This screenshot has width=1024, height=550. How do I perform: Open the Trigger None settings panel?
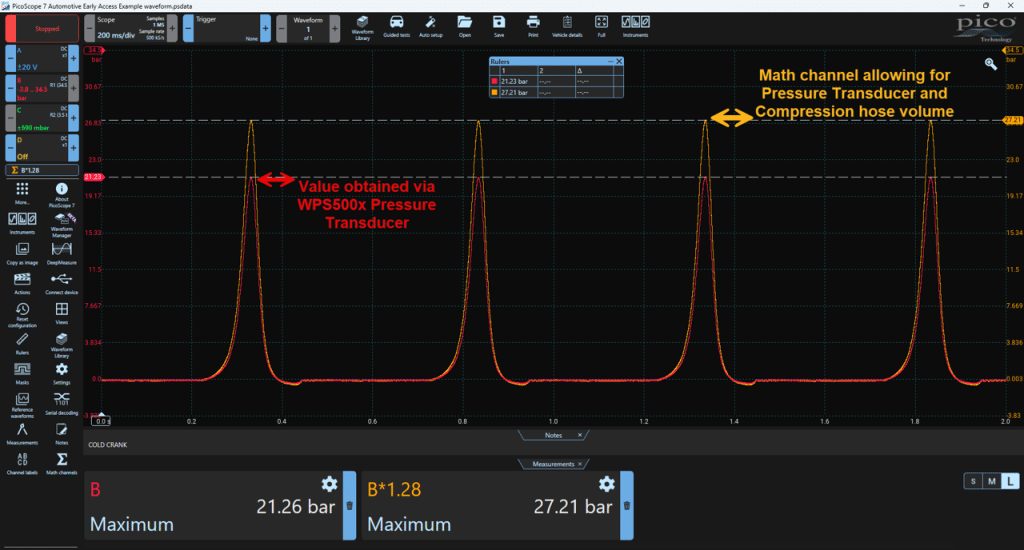(227, 29)
